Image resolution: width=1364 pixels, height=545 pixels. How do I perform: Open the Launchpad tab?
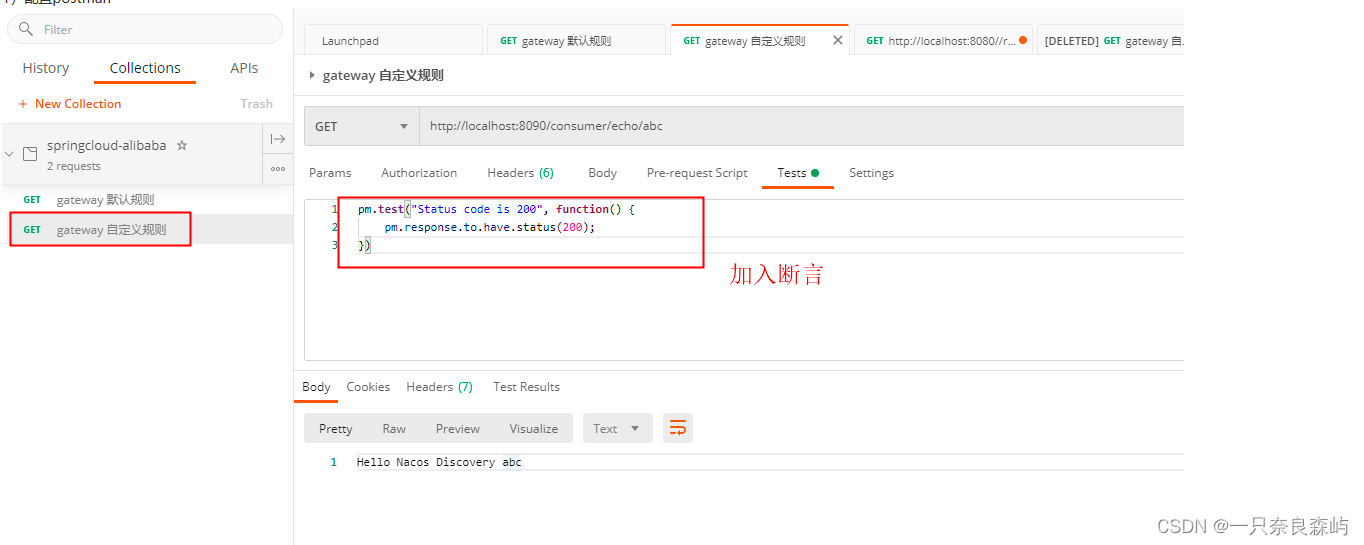point(393,41)
